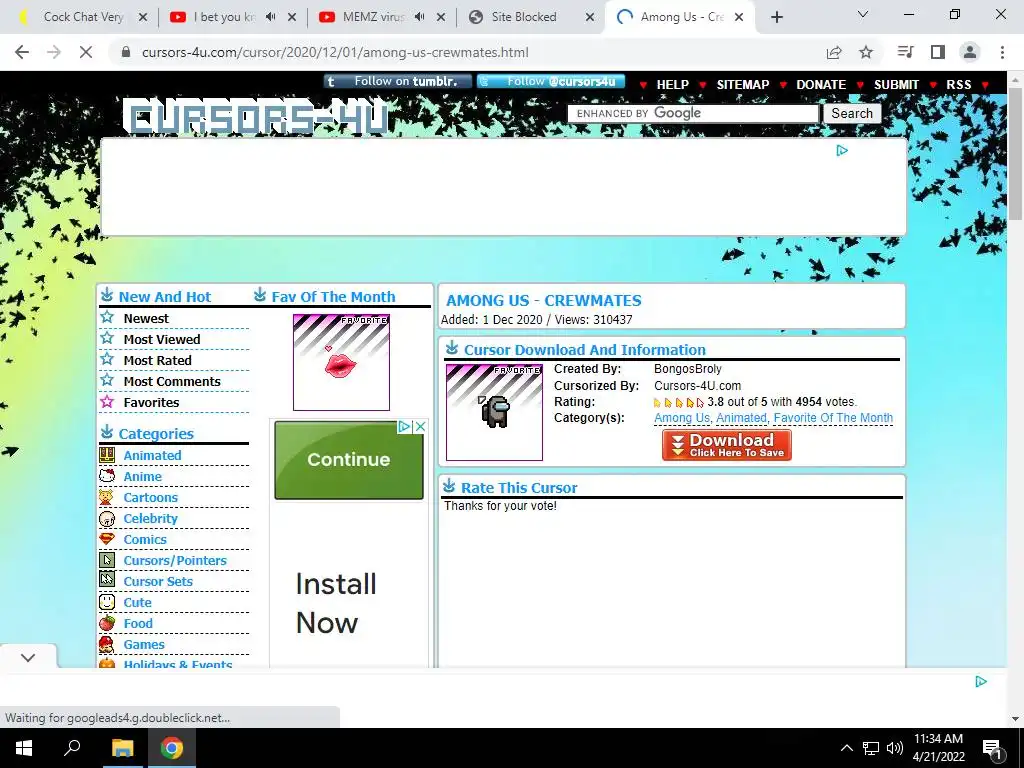Click the red Download button
1024x768 pixels.
tap(726, 445)
